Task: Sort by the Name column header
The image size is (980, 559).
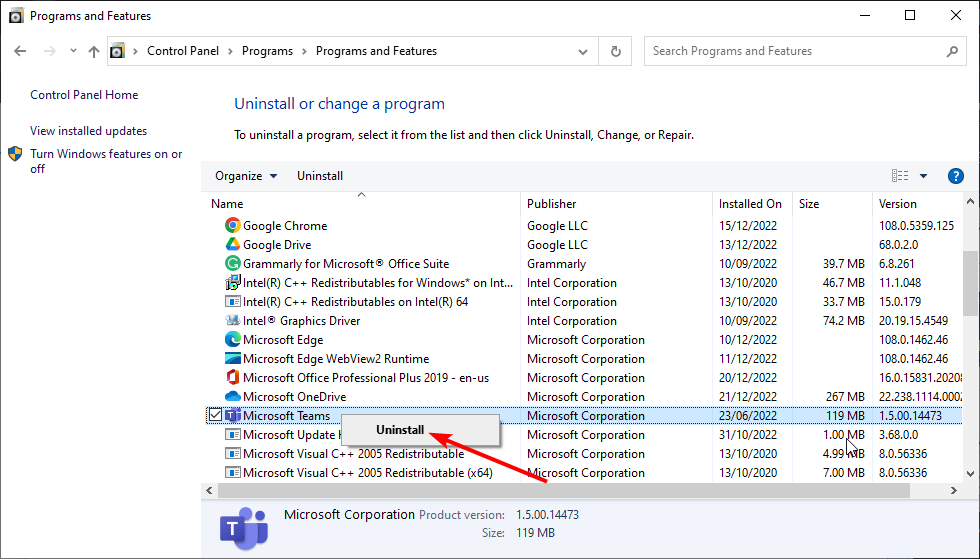Action: (x=361, y=204)
